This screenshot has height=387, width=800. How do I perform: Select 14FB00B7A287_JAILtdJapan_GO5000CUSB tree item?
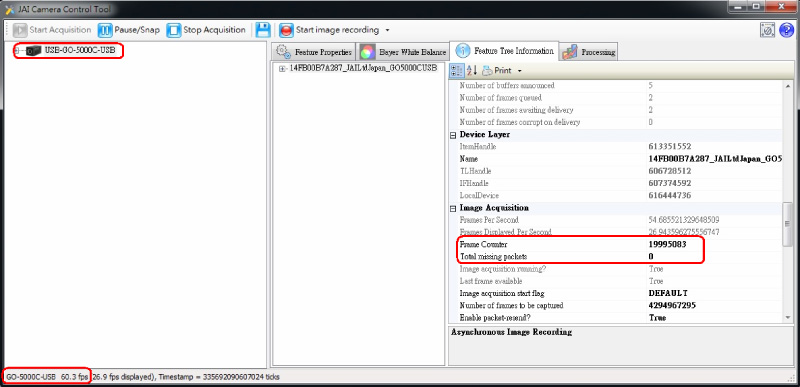click(x=363, y=68)
